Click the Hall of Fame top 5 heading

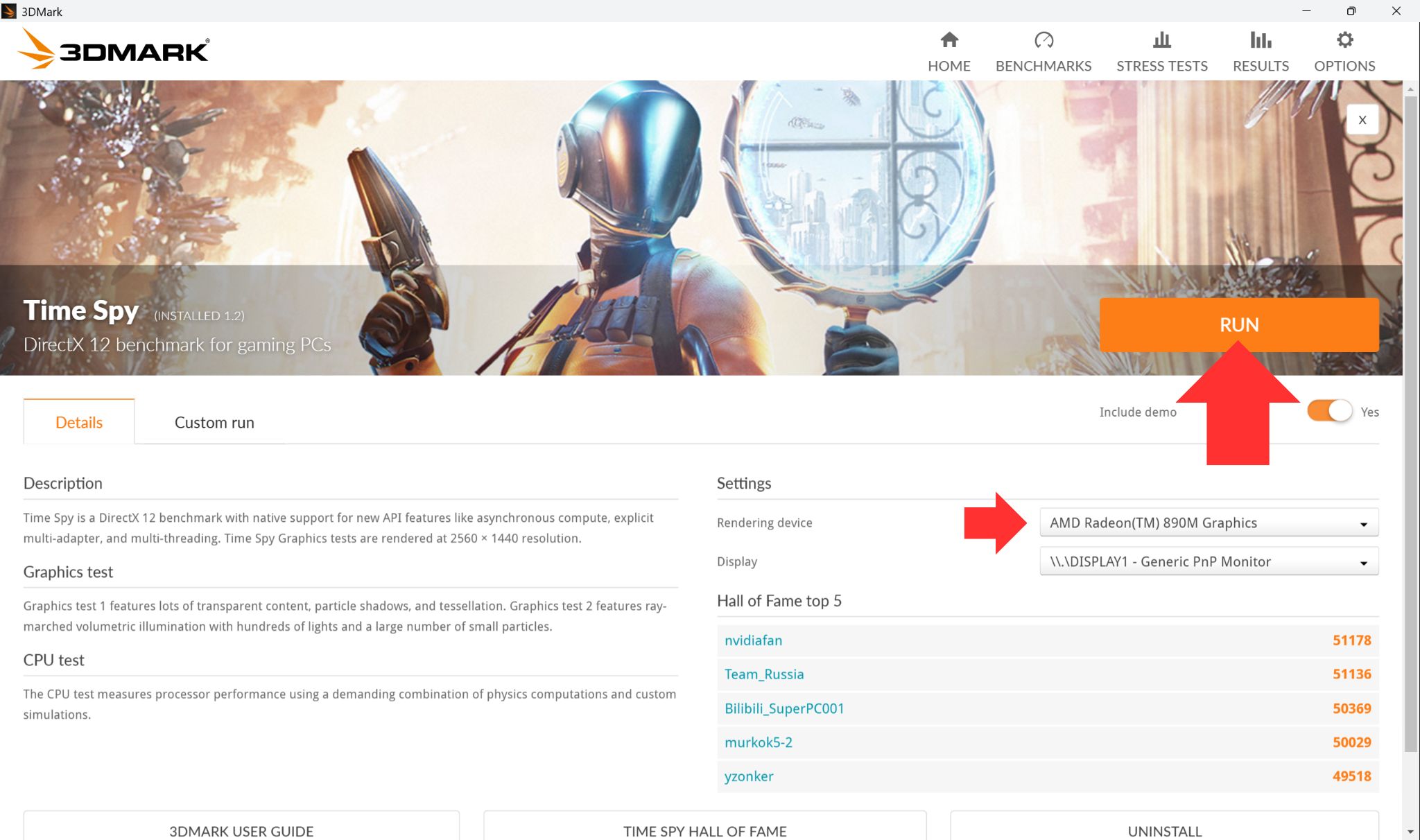point(779,601)
